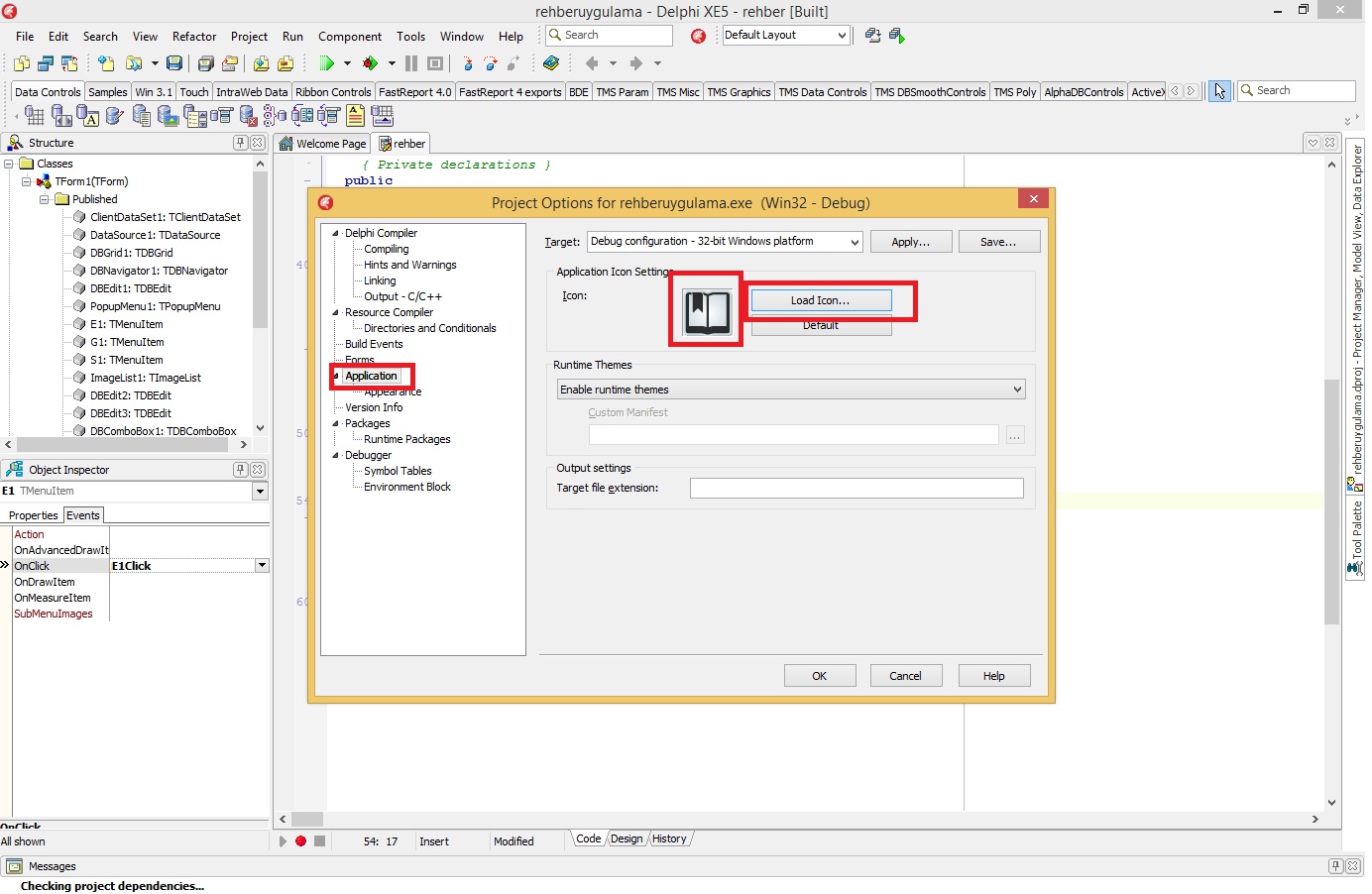Pause program execution with the Pause icon

point(411,62)
